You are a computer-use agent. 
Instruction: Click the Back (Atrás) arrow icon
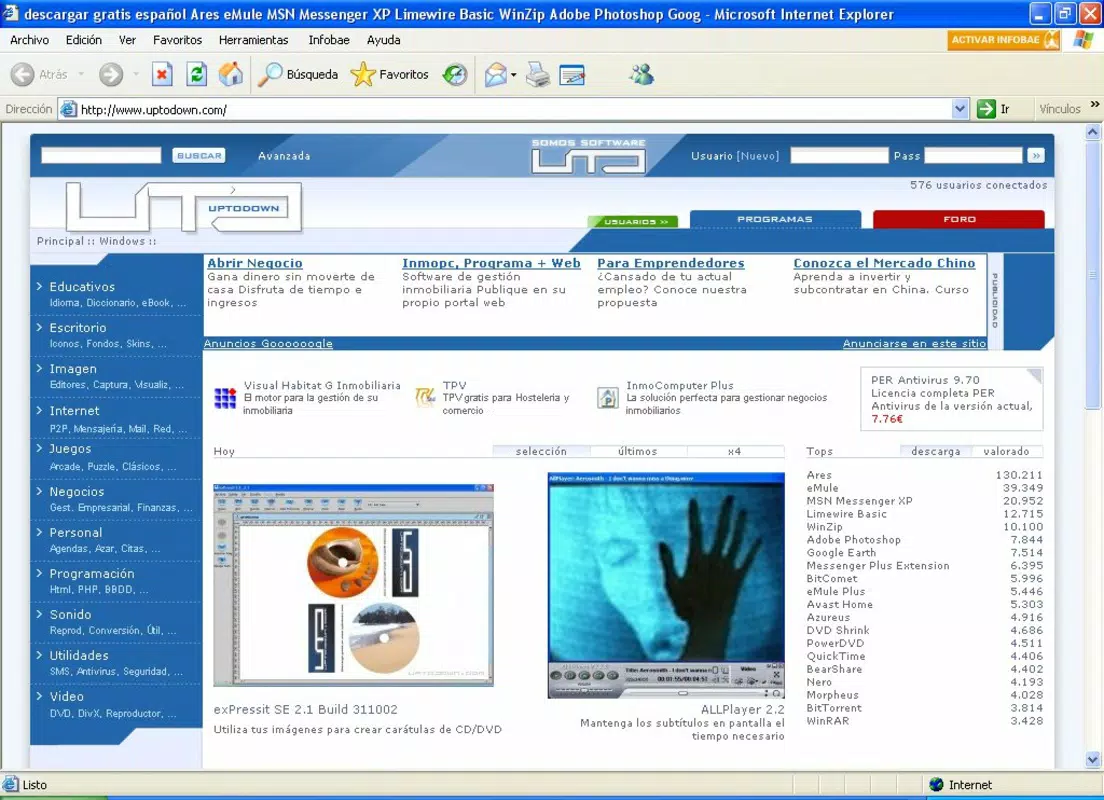pos(23,74)
